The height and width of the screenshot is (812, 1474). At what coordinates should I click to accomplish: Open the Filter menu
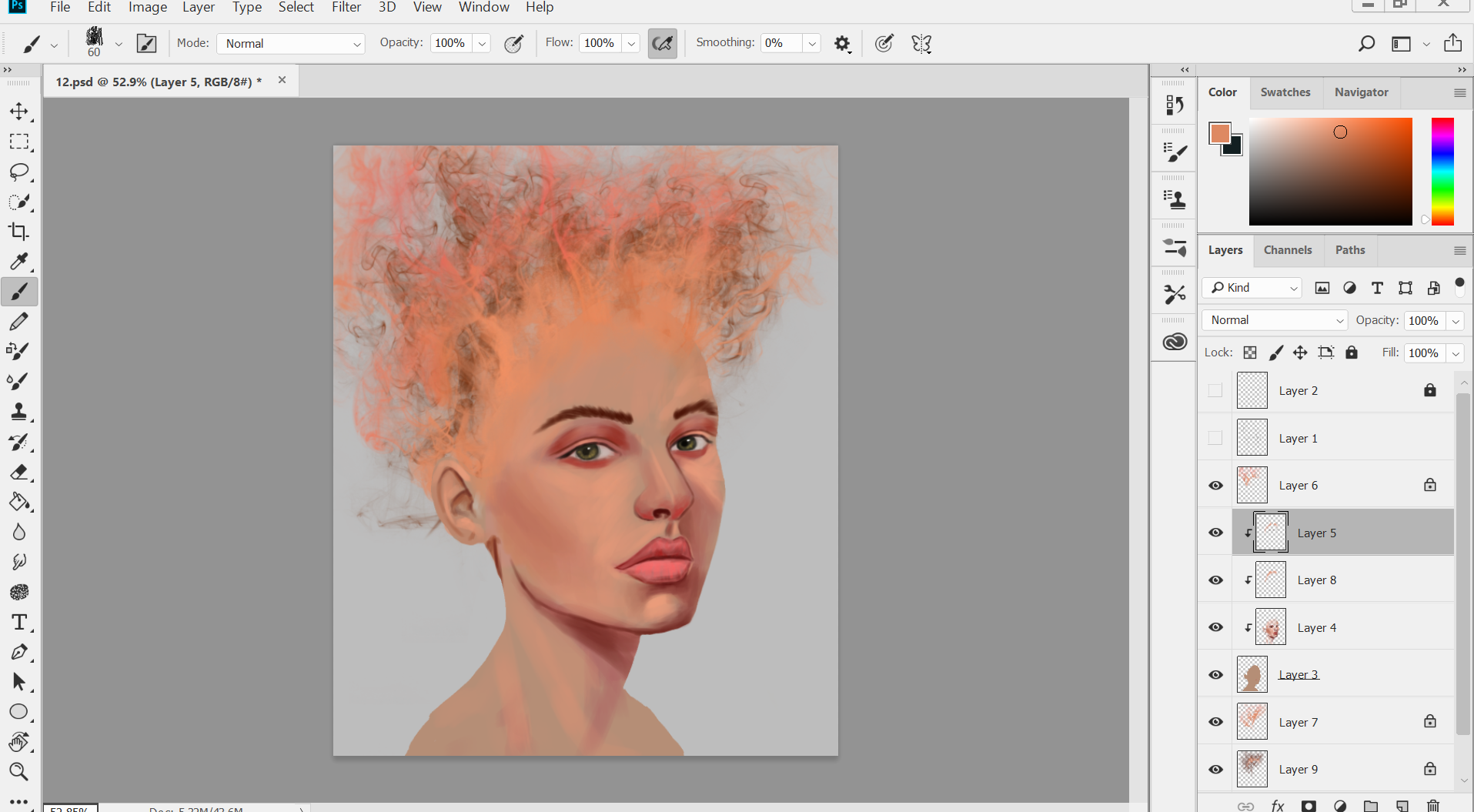pos(346,8)
